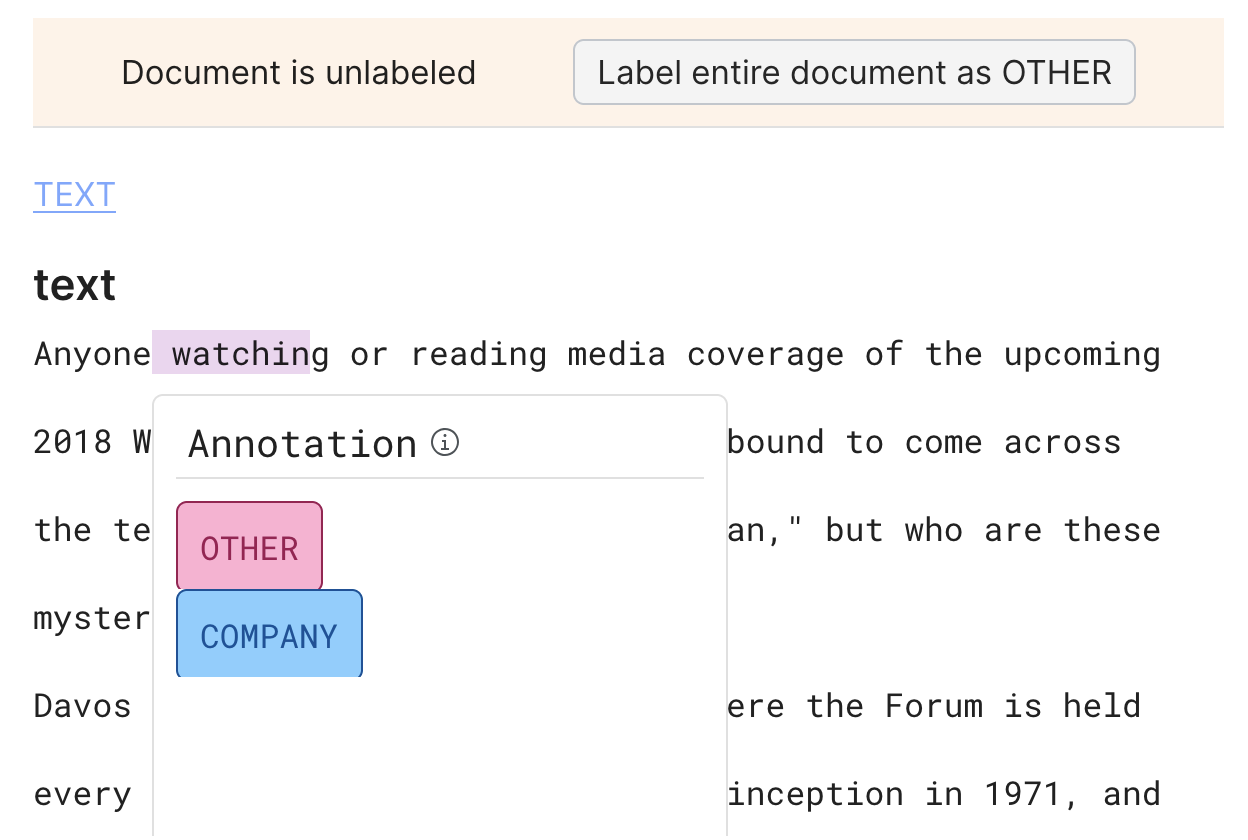
Task: Select the word "across" in the text
Action: tap(1063, 442)
